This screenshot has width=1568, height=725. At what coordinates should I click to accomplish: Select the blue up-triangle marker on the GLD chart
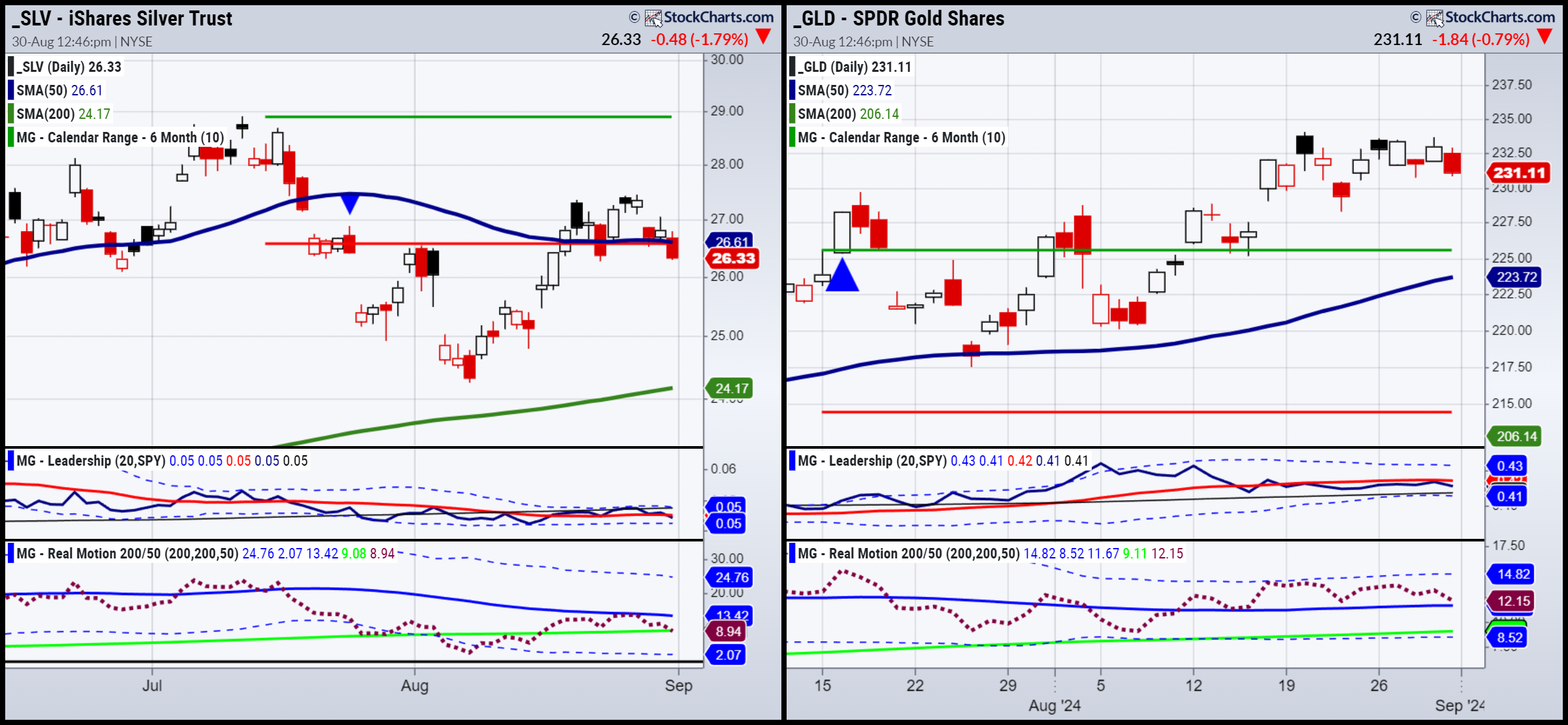[842, 274]
